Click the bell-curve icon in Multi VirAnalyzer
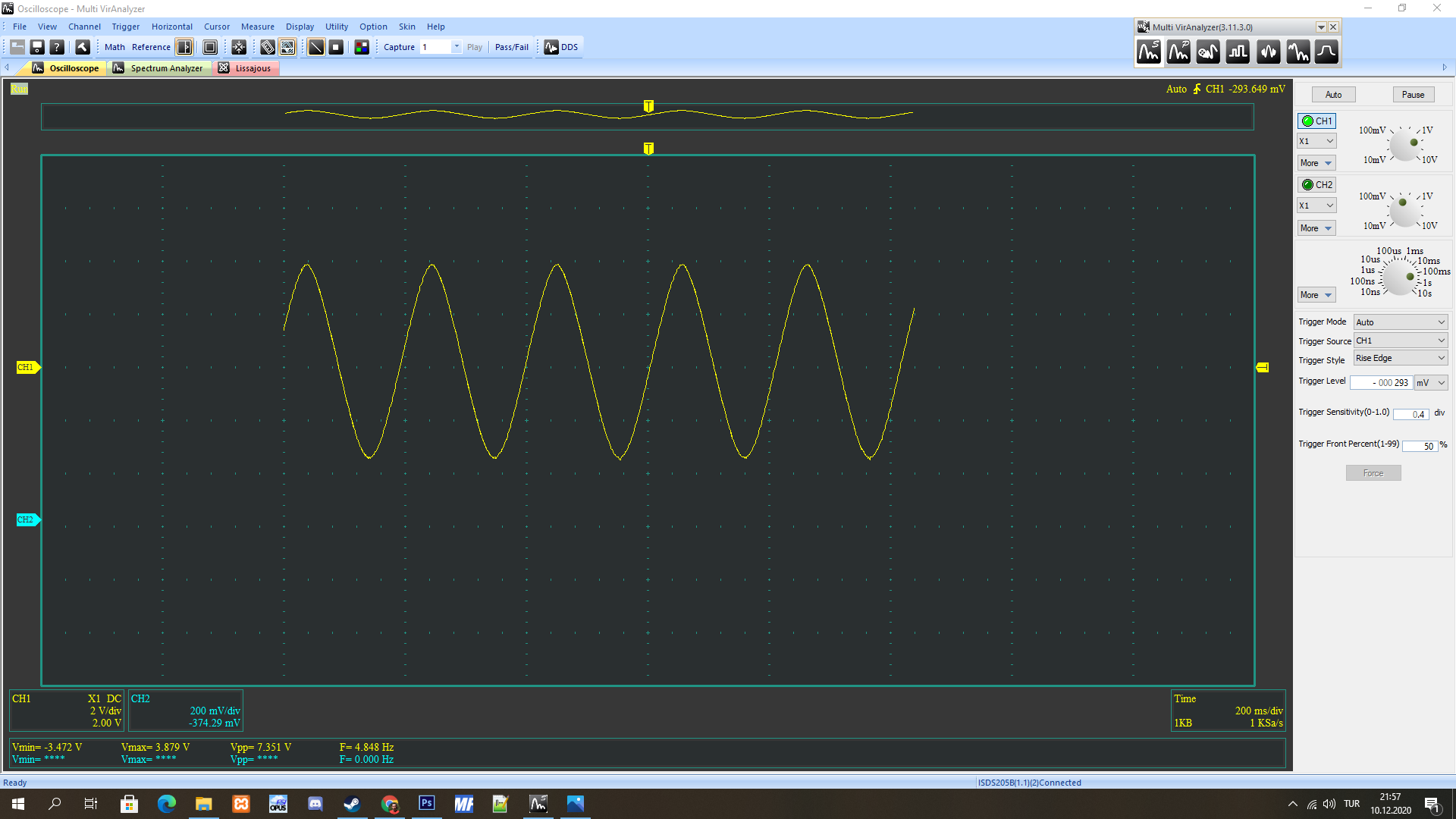The image size is (1456, 819). tap(1326, 52)
